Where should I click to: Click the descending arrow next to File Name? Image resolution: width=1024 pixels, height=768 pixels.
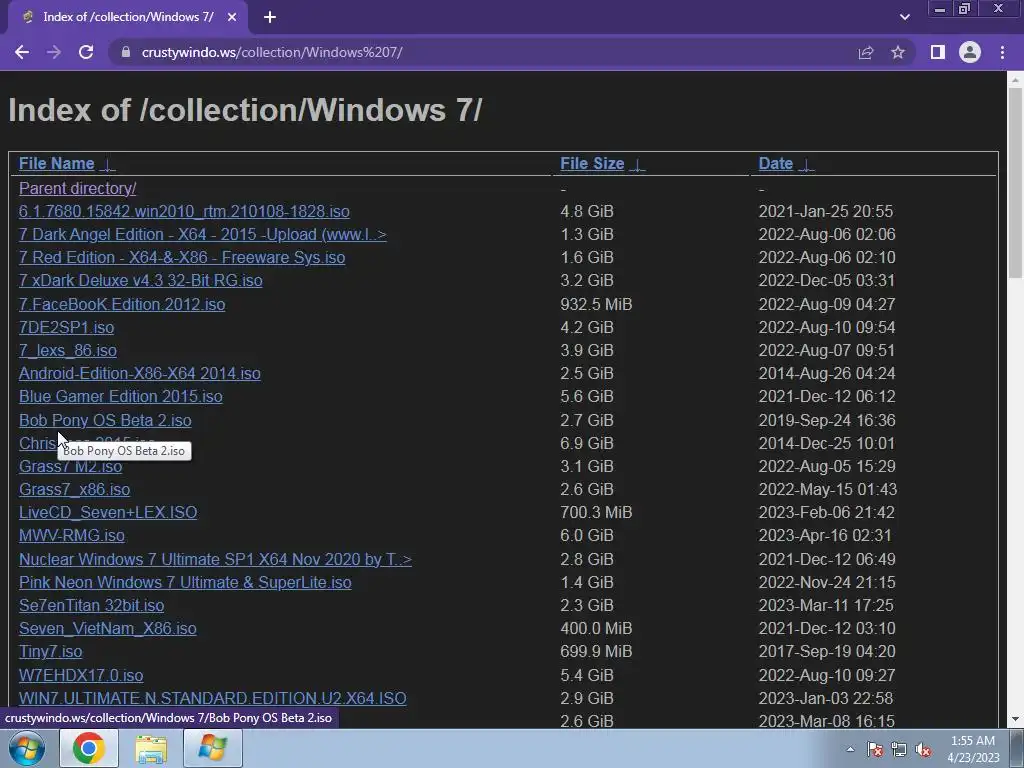[x=108, y=165]
